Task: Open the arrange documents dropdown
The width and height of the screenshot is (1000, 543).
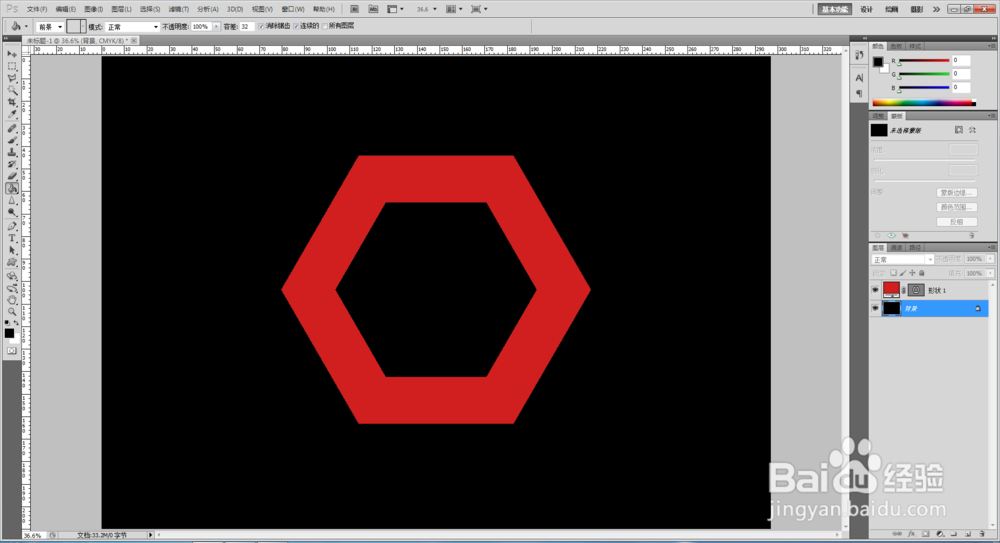Action: click(x=452, y=9)
